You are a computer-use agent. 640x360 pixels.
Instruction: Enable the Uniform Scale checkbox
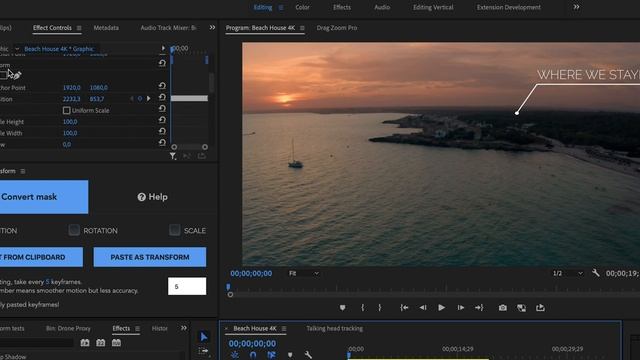click(x=67, y=111)
